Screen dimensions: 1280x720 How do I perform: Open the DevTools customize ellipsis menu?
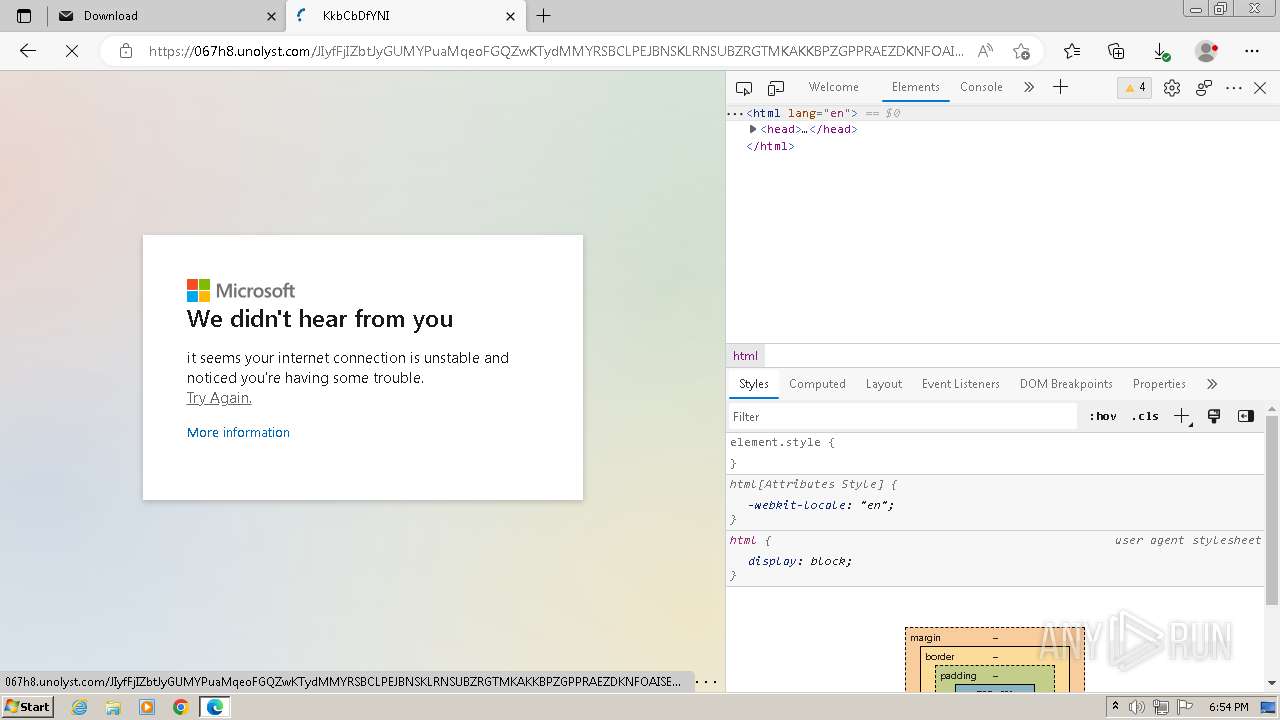point(1234,88)
